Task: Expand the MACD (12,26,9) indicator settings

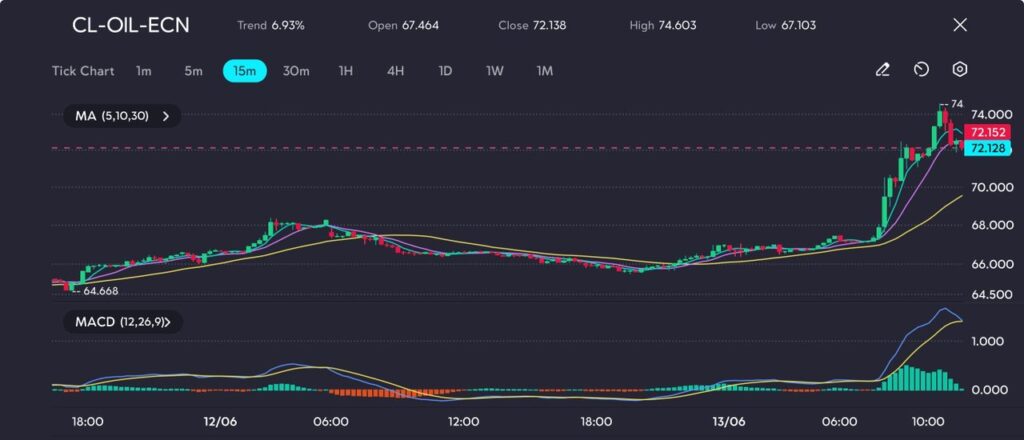Action: tap(122, 322)
